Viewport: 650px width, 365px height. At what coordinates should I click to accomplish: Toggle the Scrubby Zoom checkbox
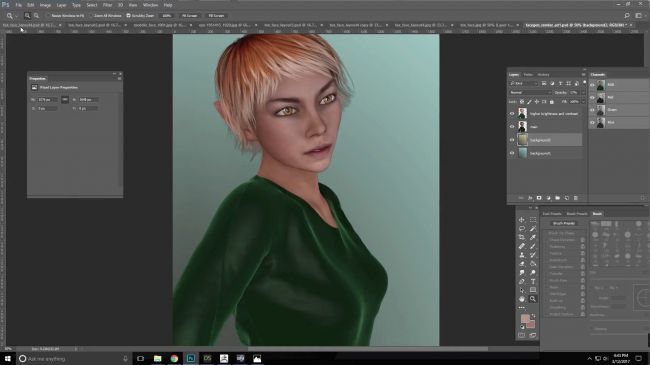pos(129,16)
